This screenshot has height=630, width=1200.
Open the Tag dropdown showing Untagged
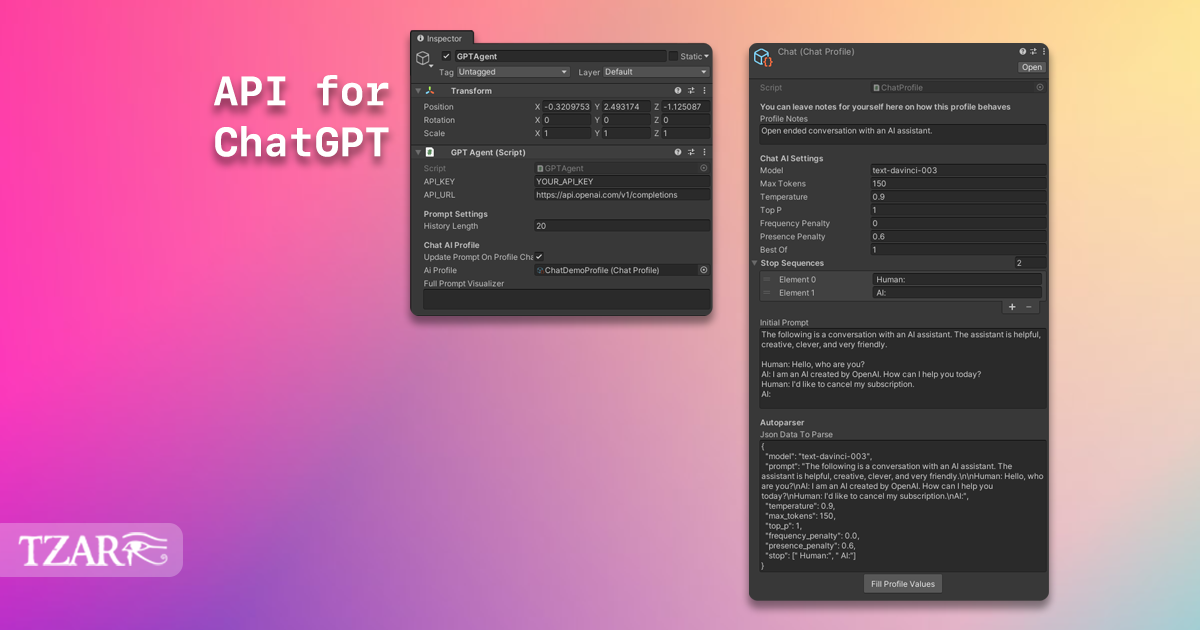512,72
